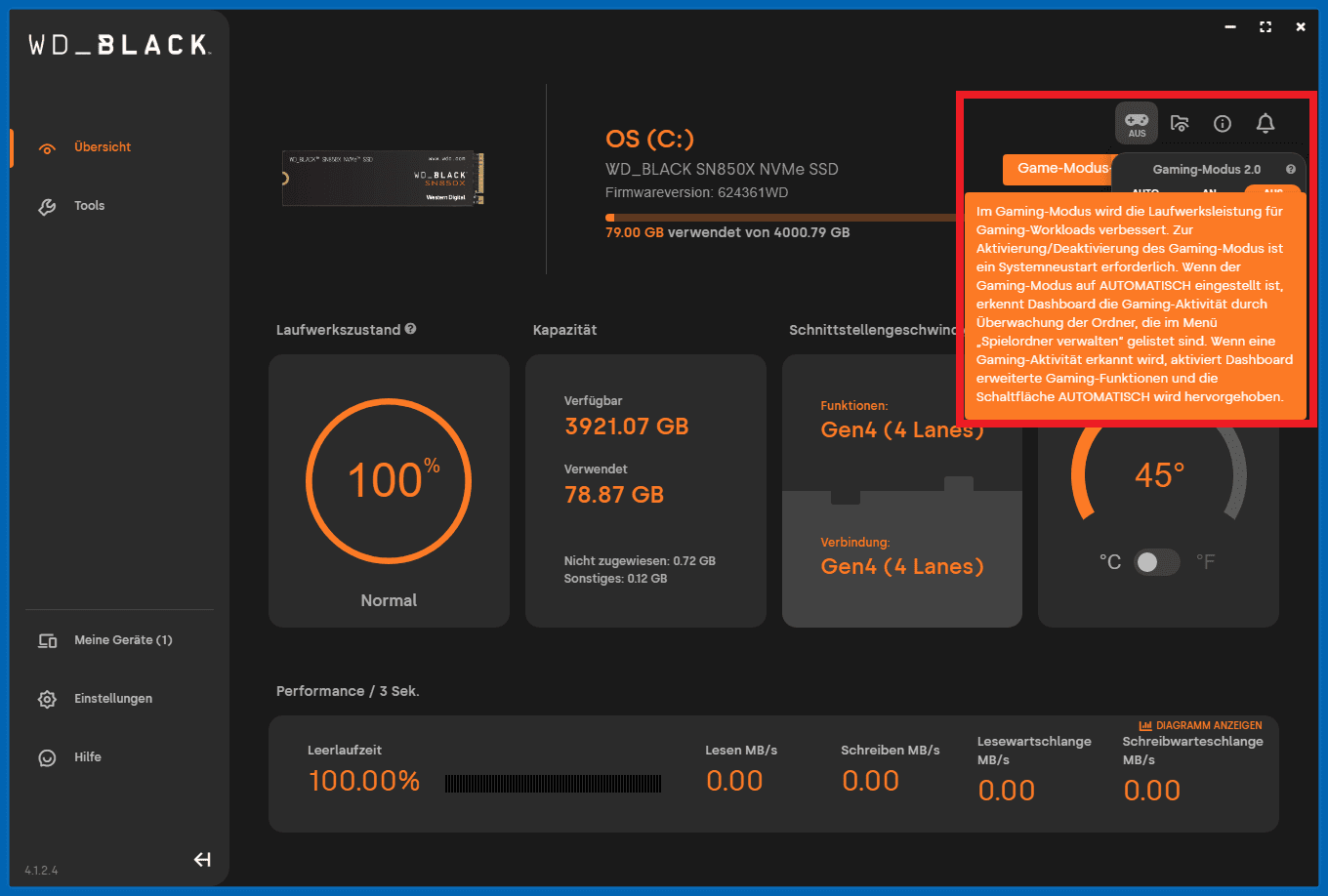Click the info circle icon in top toolbar
The image size is (1328, 896).
tap(1223, 123)
